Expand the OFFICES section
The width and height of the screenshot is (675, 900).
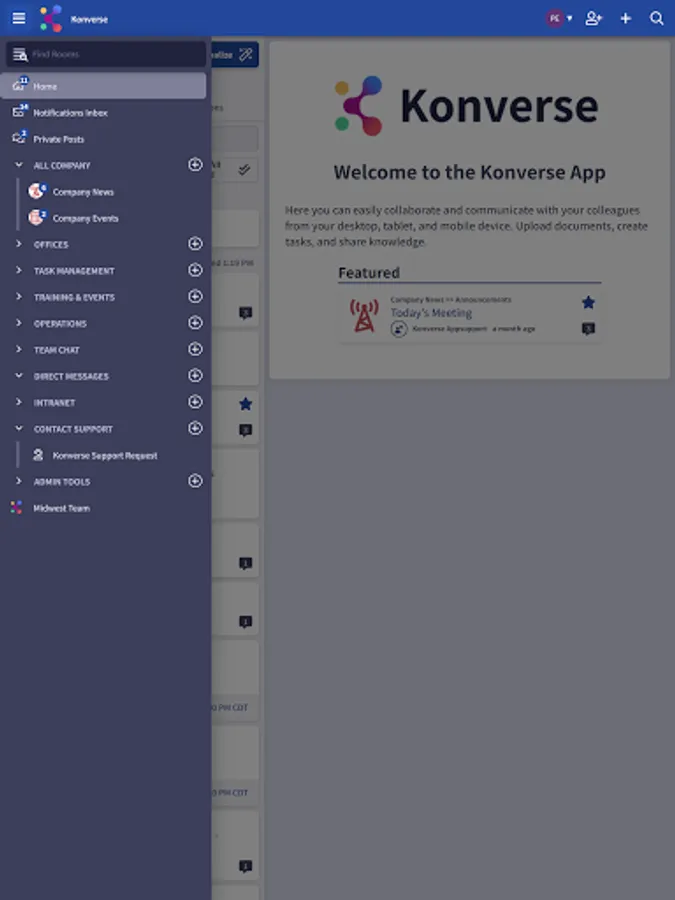tap(19, 244)
